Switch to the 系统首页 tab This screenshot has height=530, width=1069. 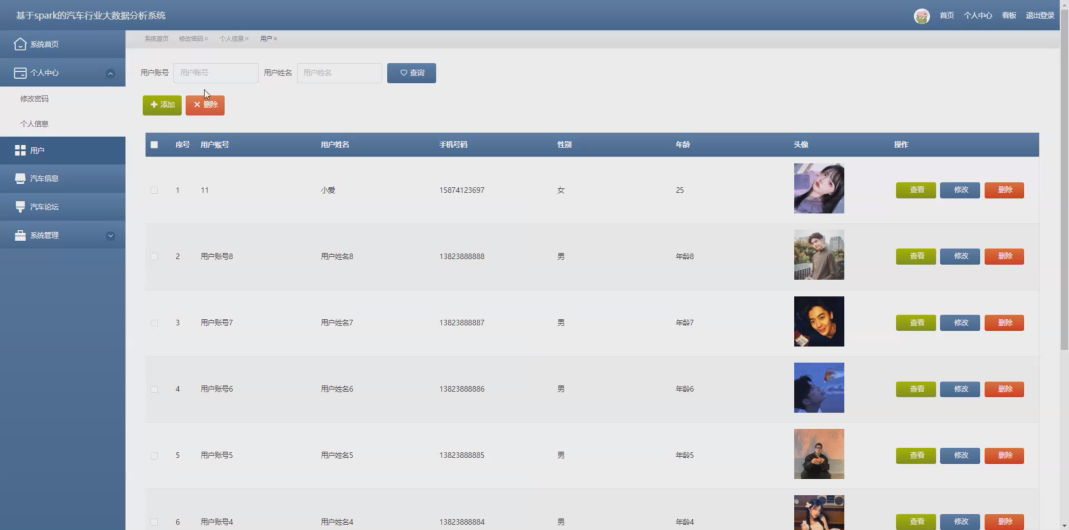click(156, 39)
